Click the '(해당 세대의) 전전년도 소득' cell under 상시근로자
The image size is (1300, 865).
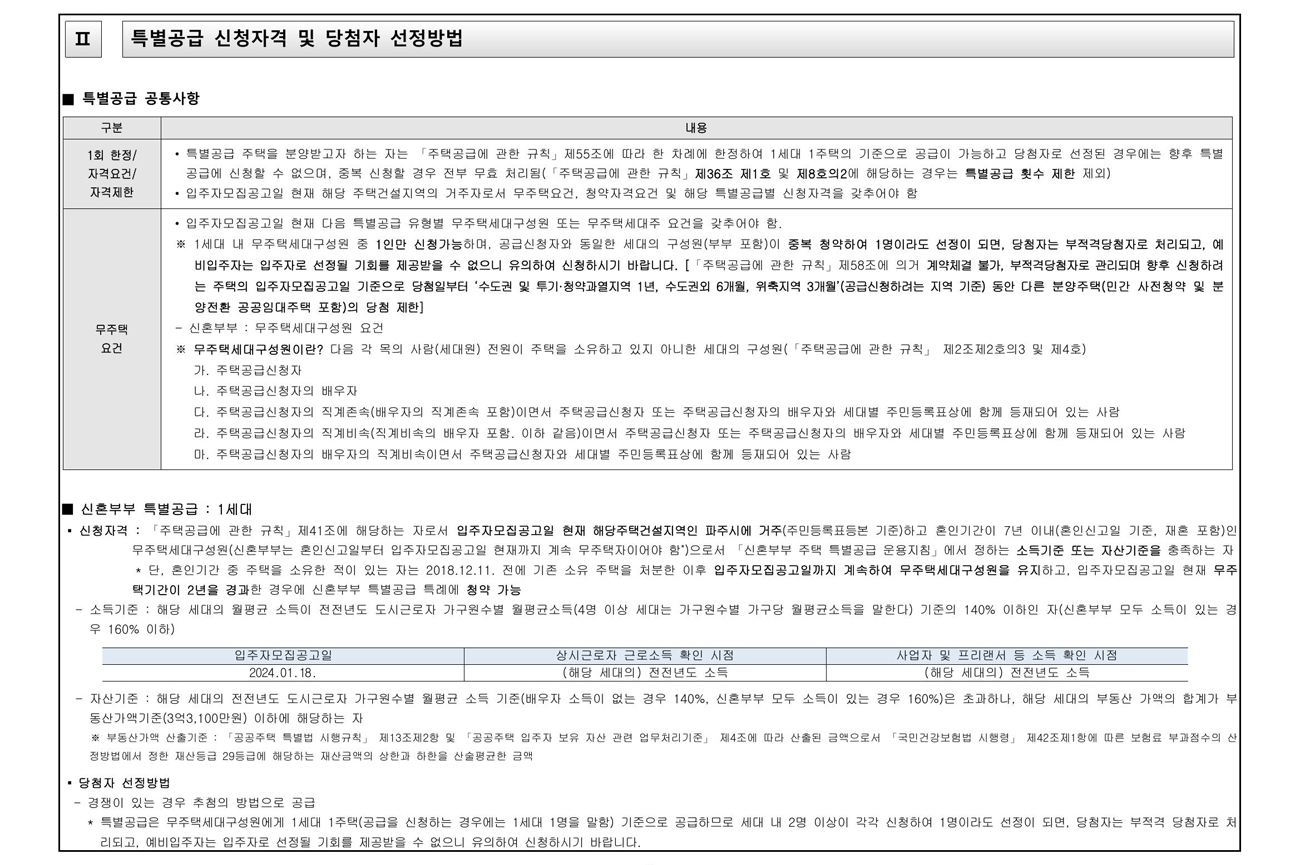pyautogui.click(x=645, y=673)
